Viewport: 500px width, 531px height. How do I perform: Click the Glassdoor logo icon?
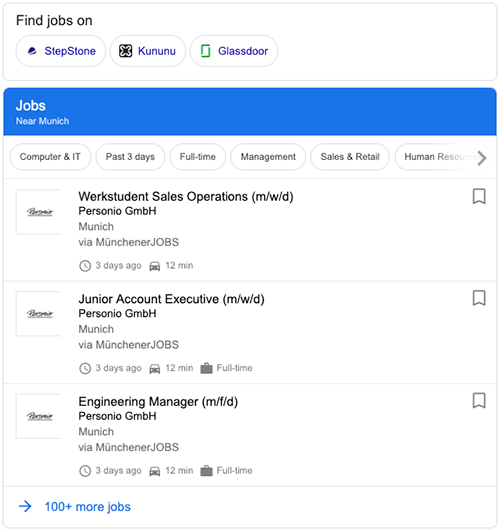click(x=205, y=51)
